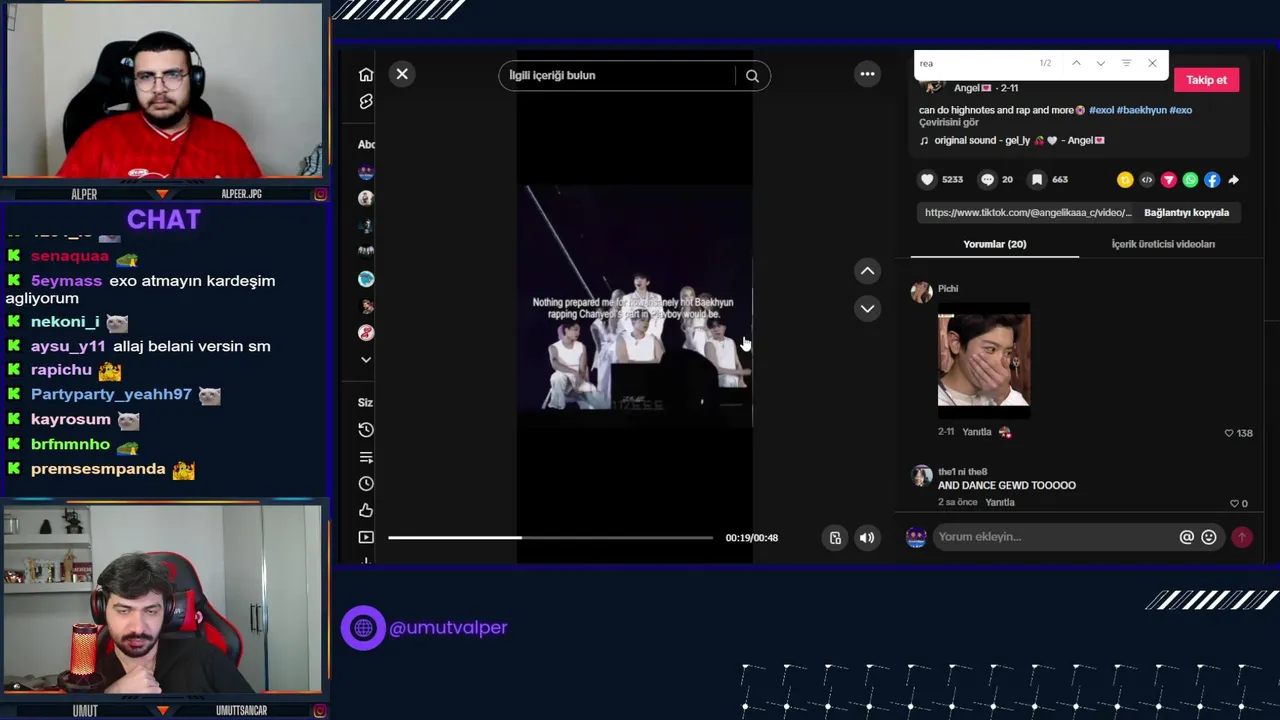The width and height of the screenshot is (1280, 720).
Task: Click the Çevirisini gör translation link
Action: 948,122
